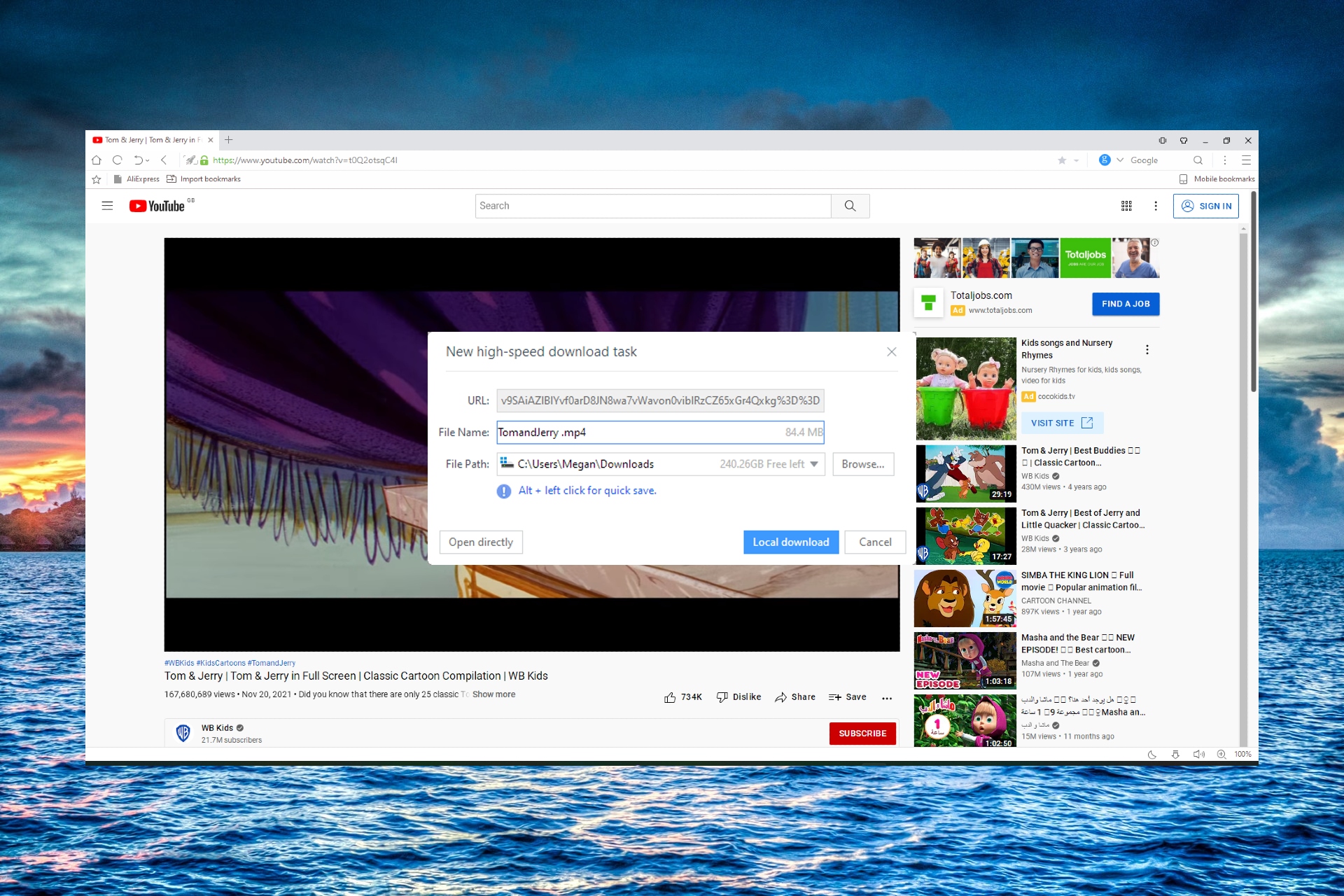
Task: Click the Cancel button in download dialog
Action: (875, 541)
